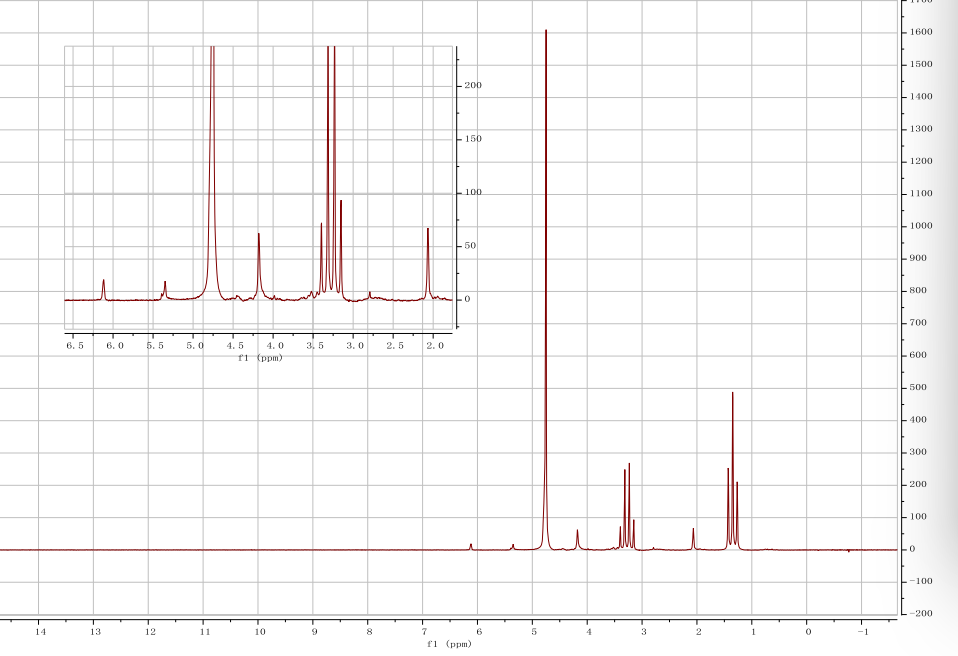The width and height of the screenshot is (958, 656).
Task: Click the 10 ppm tick label on main axis
Action: pos(259,630)
